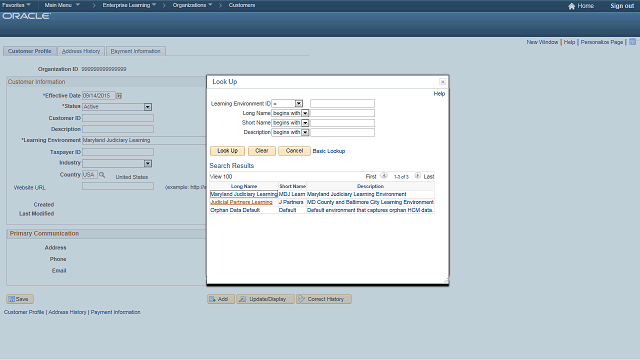This screenshot has height=360, width=640.
Task: Focus the Long Name input field
Action: (342, 113)
